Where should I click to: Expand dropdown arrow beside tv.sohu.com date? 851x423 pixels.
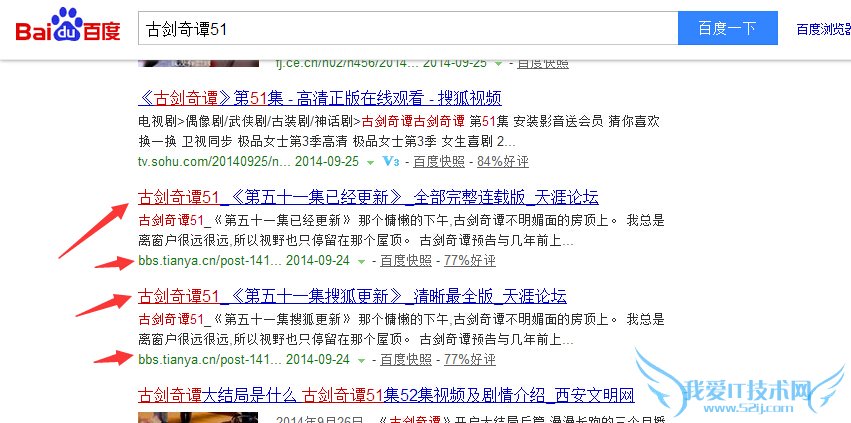tap(370, 162)
